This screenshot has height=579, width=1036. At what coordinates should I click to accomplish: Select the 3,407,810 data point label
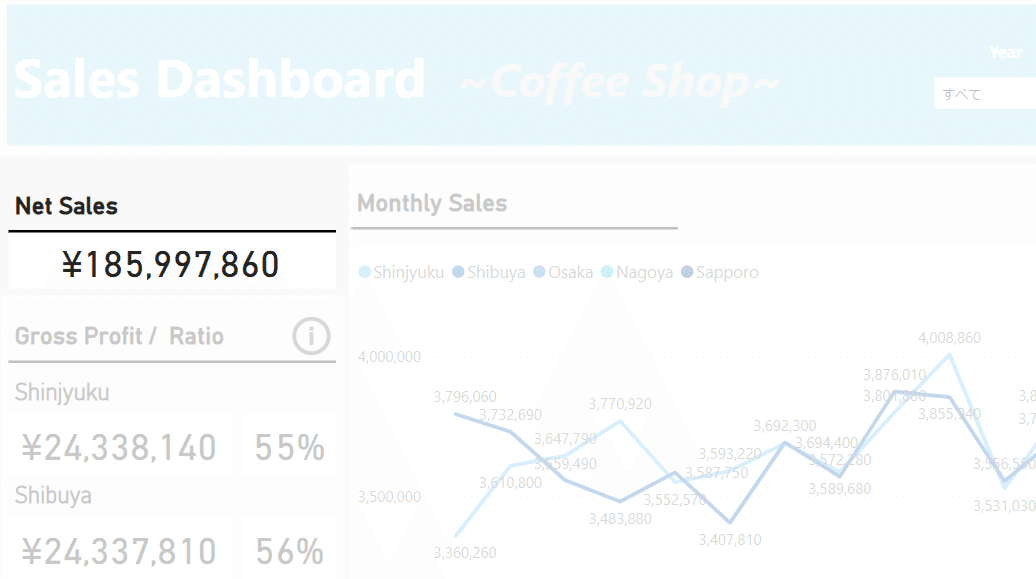730,539
